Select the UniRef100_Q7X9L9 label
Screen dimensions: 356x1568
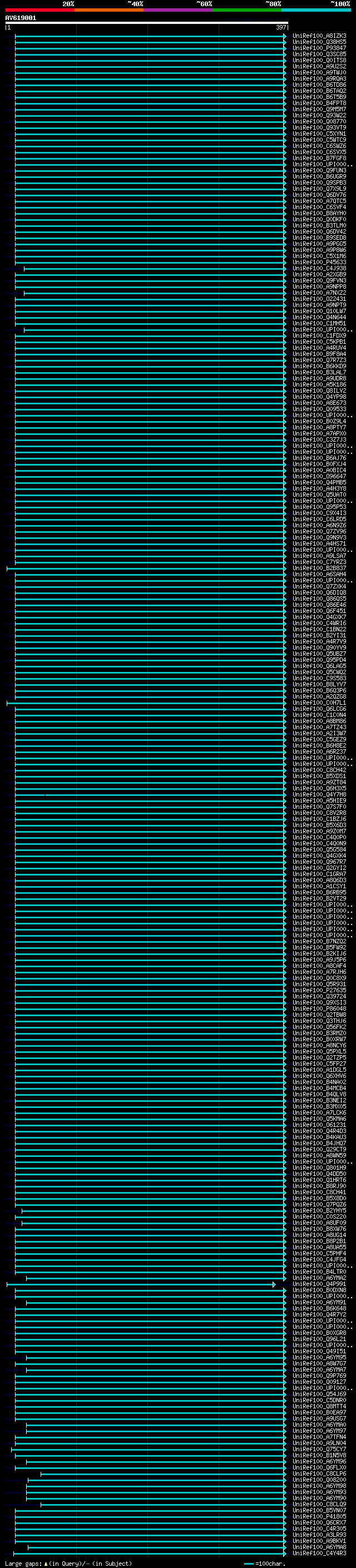pyautogui.click(x=319, y=189)
